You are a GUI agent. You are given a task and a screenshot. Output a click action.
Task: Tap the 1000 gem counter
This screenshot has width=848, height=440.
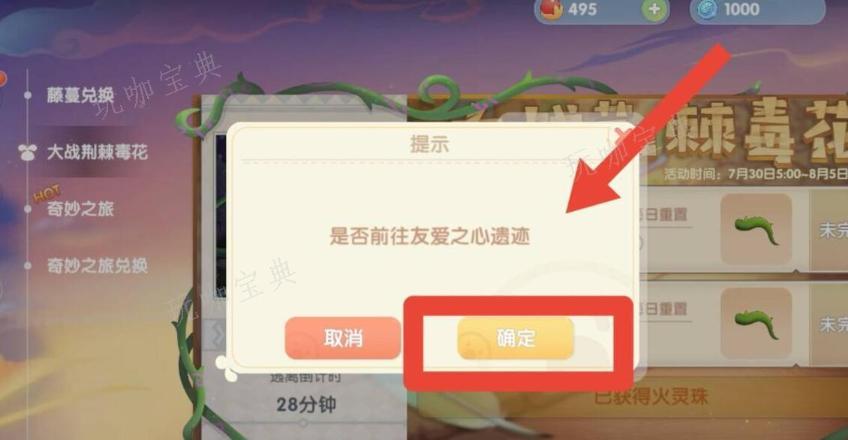coord(741,9)
